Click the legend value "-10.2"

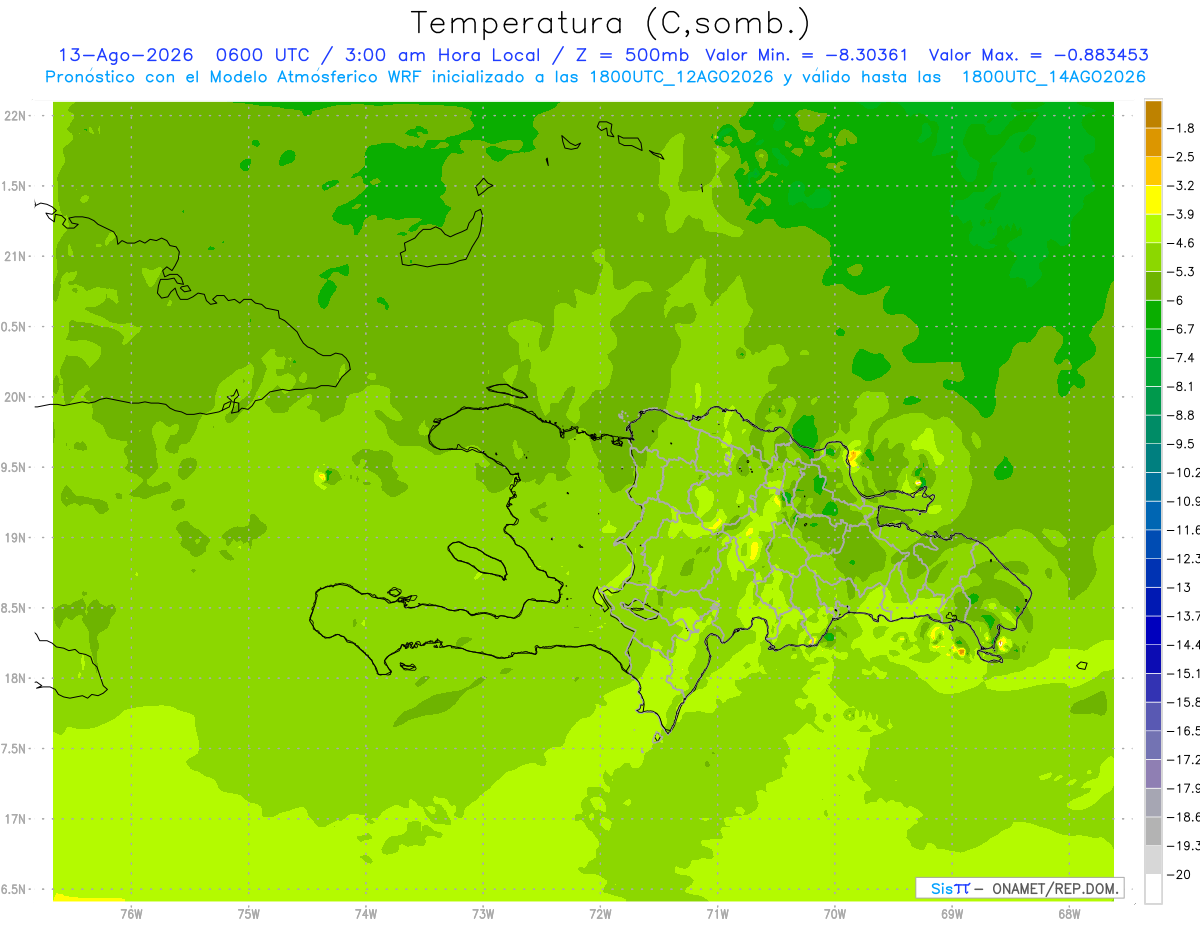tap(1186, 473)
